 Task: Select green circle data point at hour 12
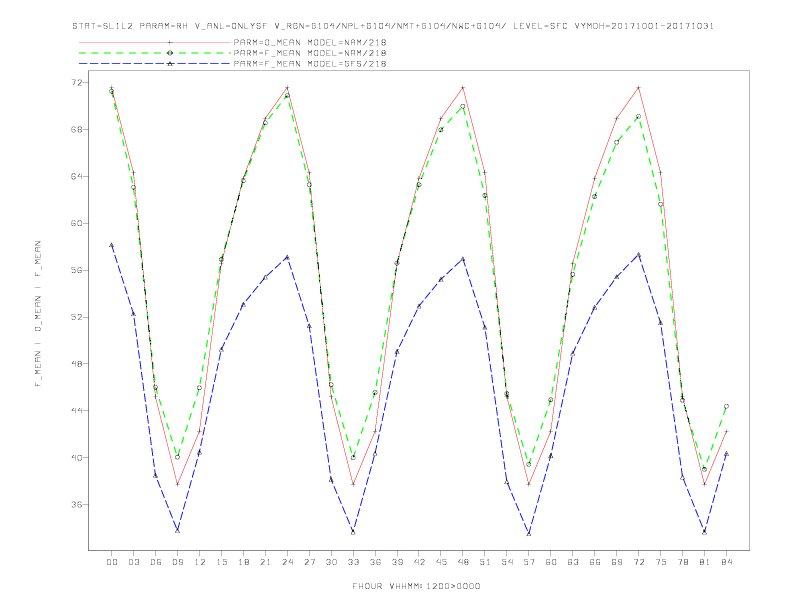[x=200, y=388]
